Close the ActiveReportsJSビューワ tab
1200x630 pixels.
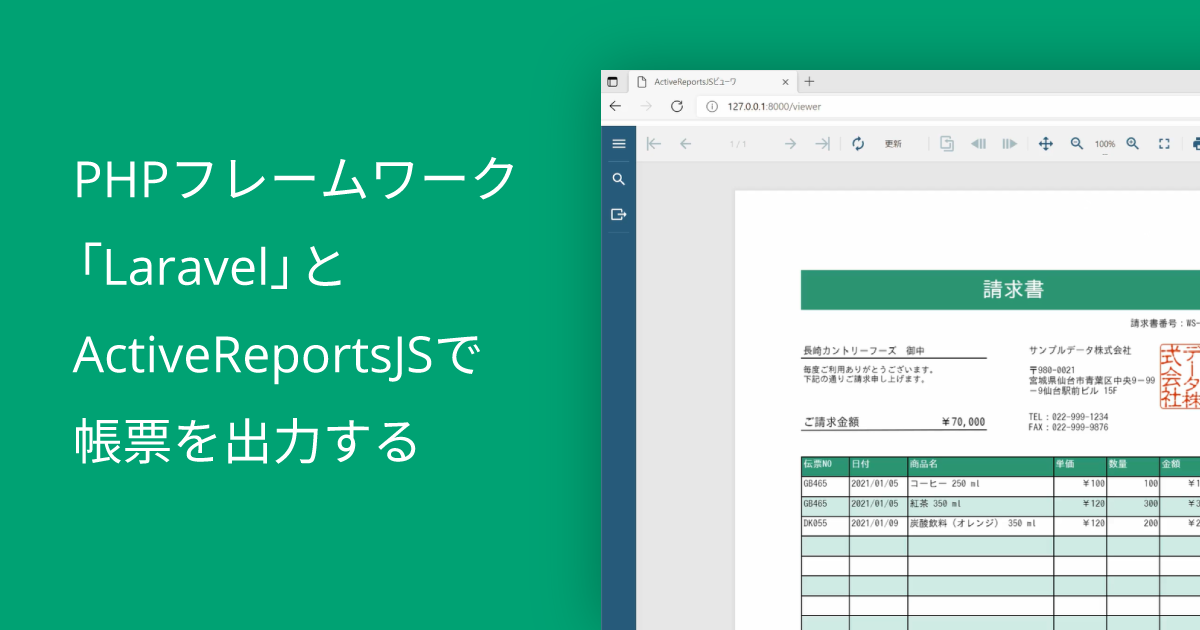pyautogui.click(x=786, y=82)
